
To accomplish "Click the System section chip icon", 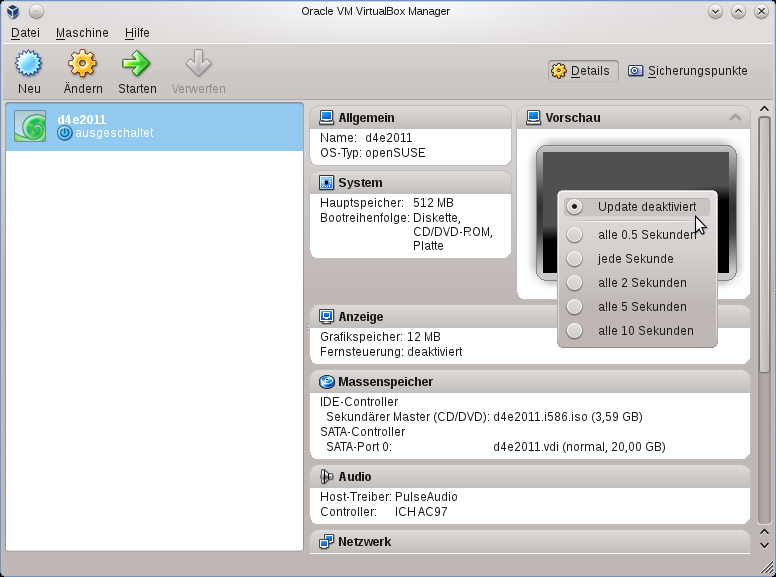I will (x=327, y=182).
